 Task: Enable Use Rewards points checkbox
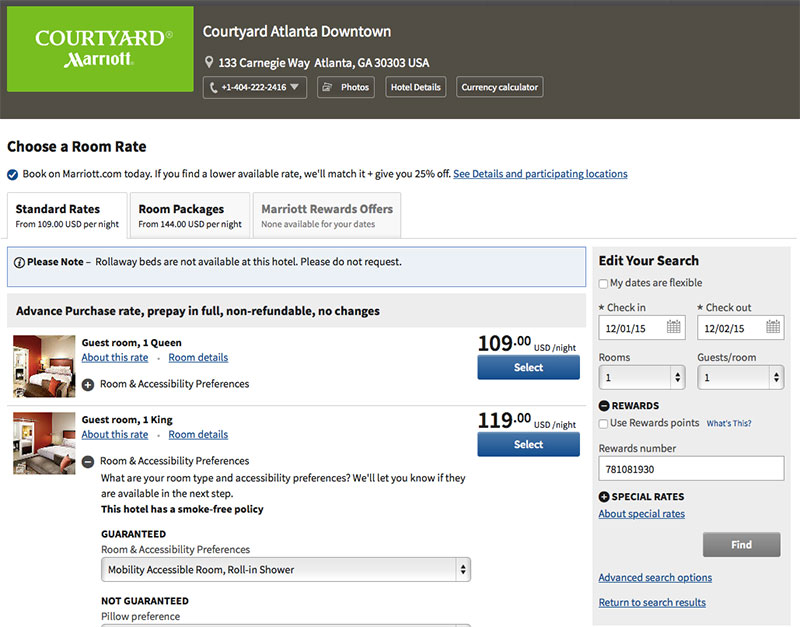click(604, 423)
